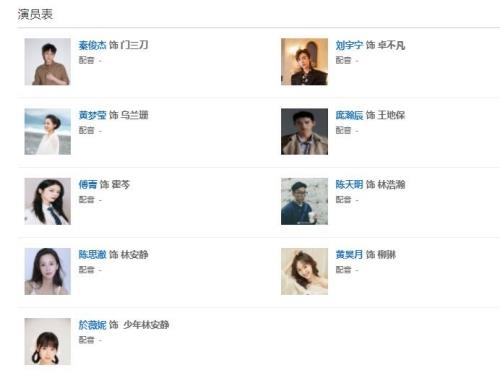Select the 傅菁 portrait thumbnail
Image resolution: width=500 pixels, height=373 pixels.
(48, 201)
